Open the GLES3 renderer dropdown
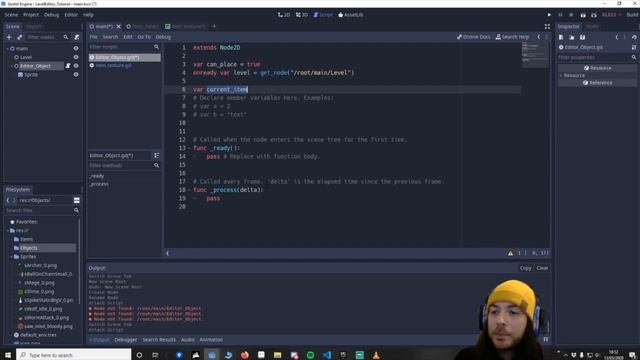The image size is (640, 360). coord(611,15)
